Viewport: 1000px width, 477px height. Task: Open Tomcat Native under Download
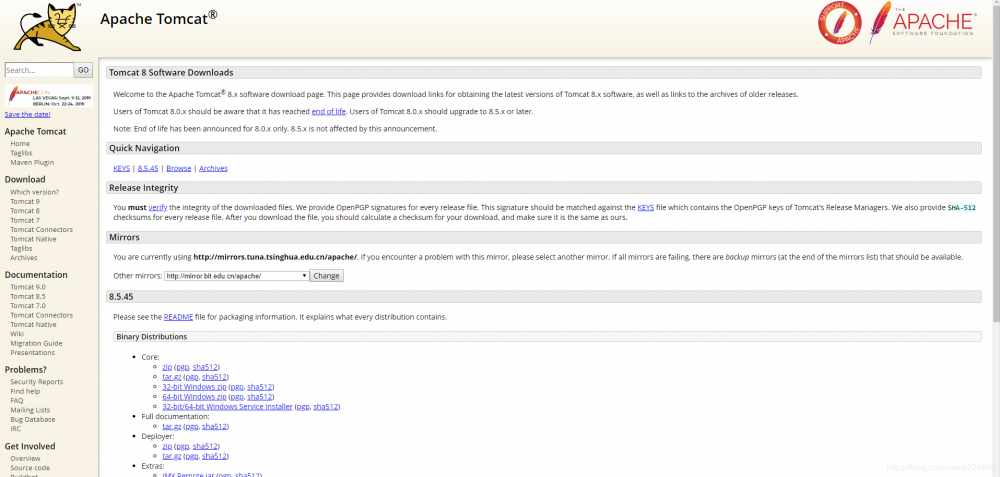pos(33,239)
